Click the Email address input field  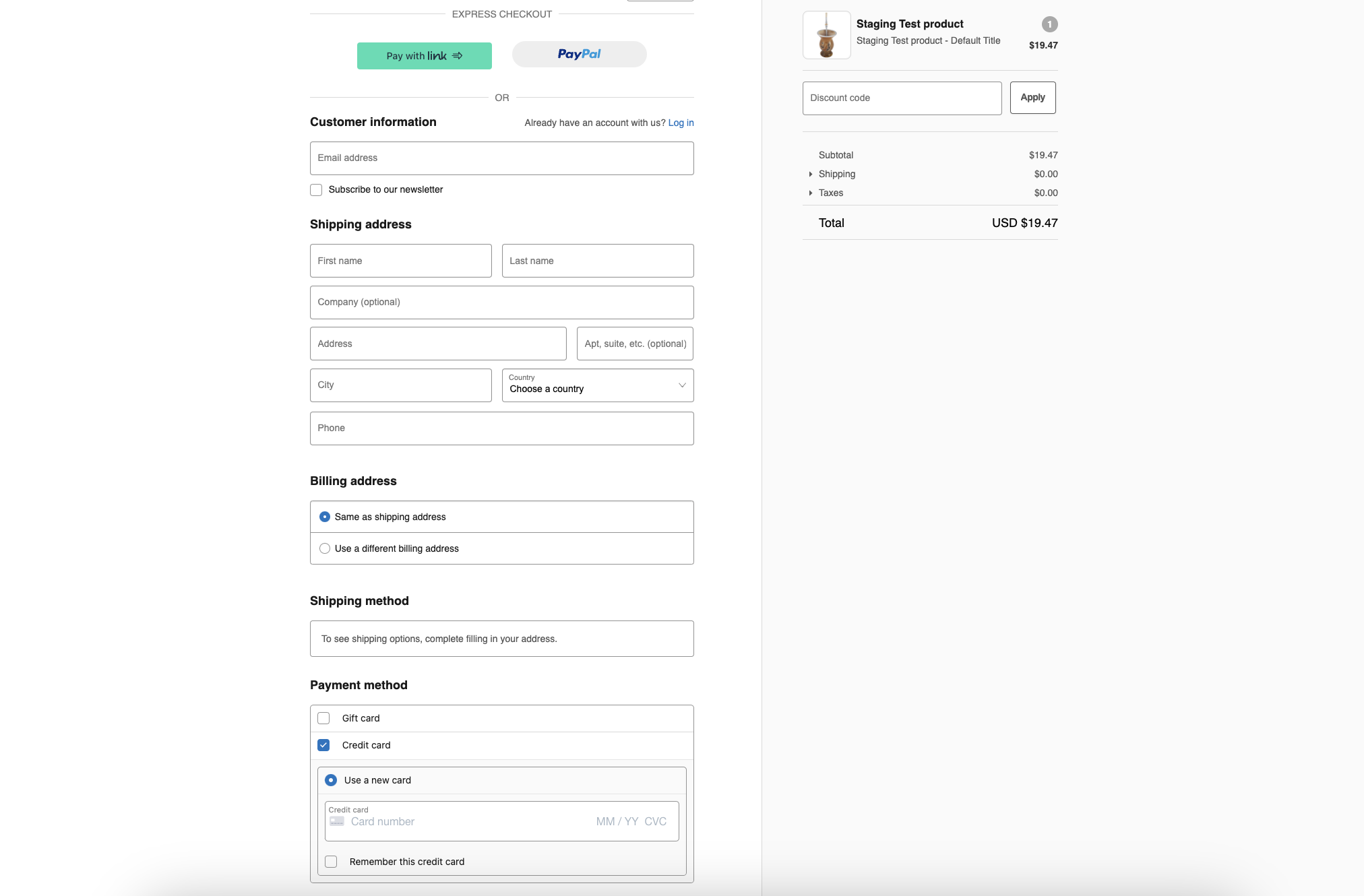[501, 158]
